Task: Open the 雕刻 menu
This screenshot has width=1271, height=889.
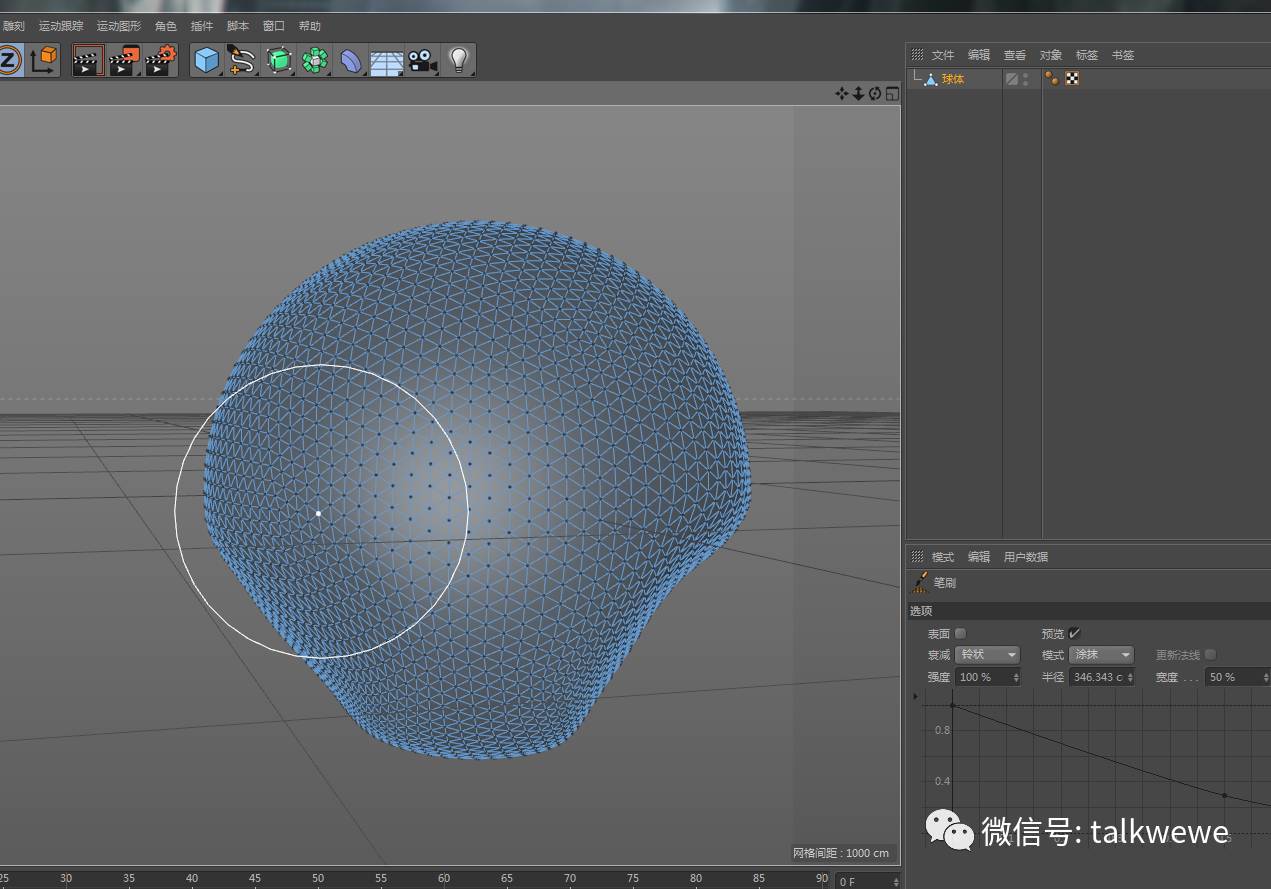Action: click(x=13, y=26)
